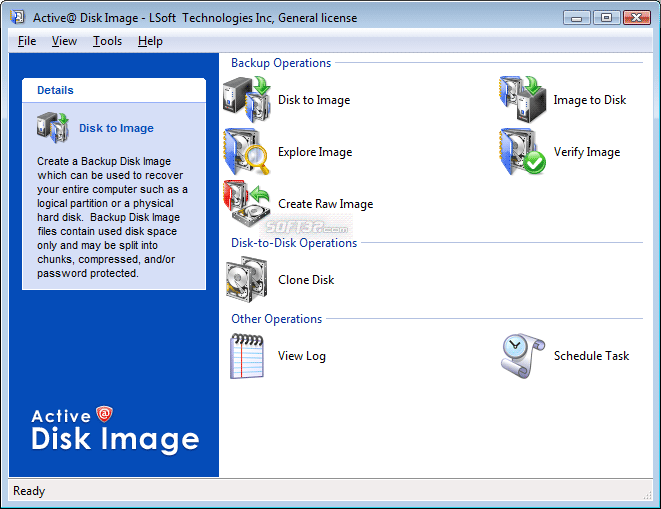The height and width of the screenshot is (509, 661).
Task: Click the Schedule Task clock scroll icon
Action: click(523, 355)
